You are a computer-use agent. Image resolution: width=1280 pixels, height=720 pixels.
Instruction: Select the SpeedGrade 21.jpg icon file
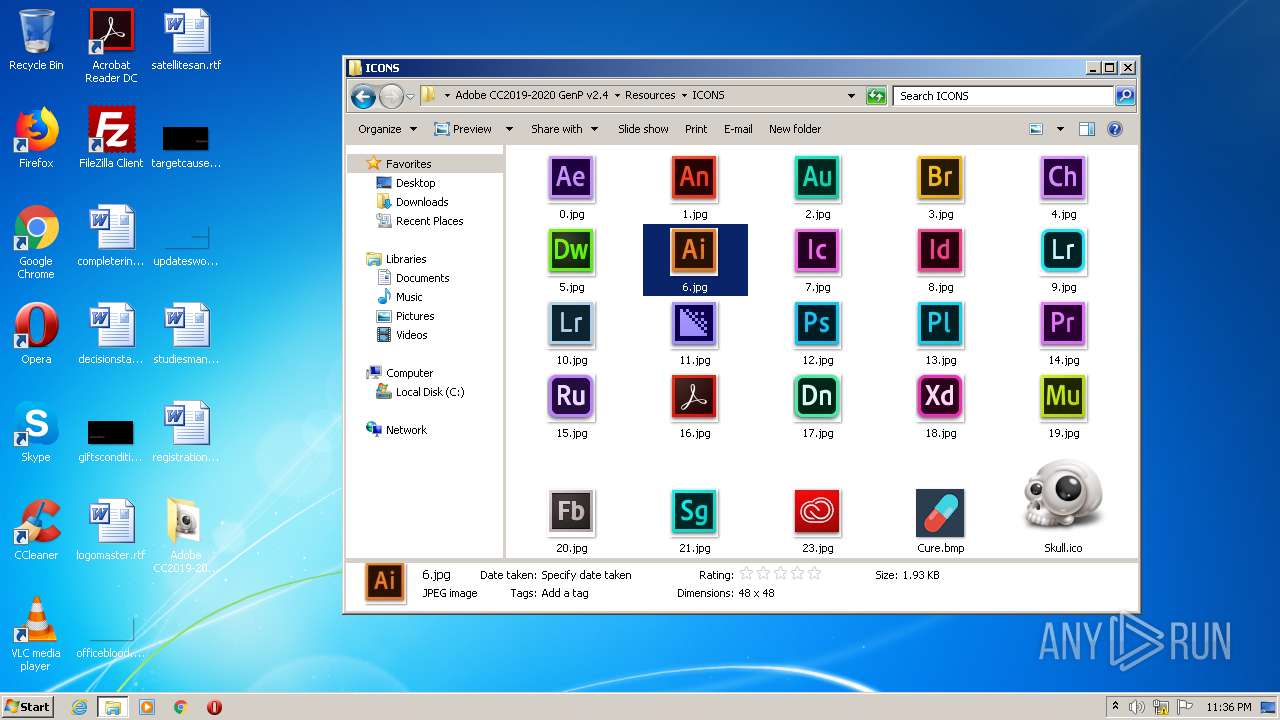click(x=694, y=512)
